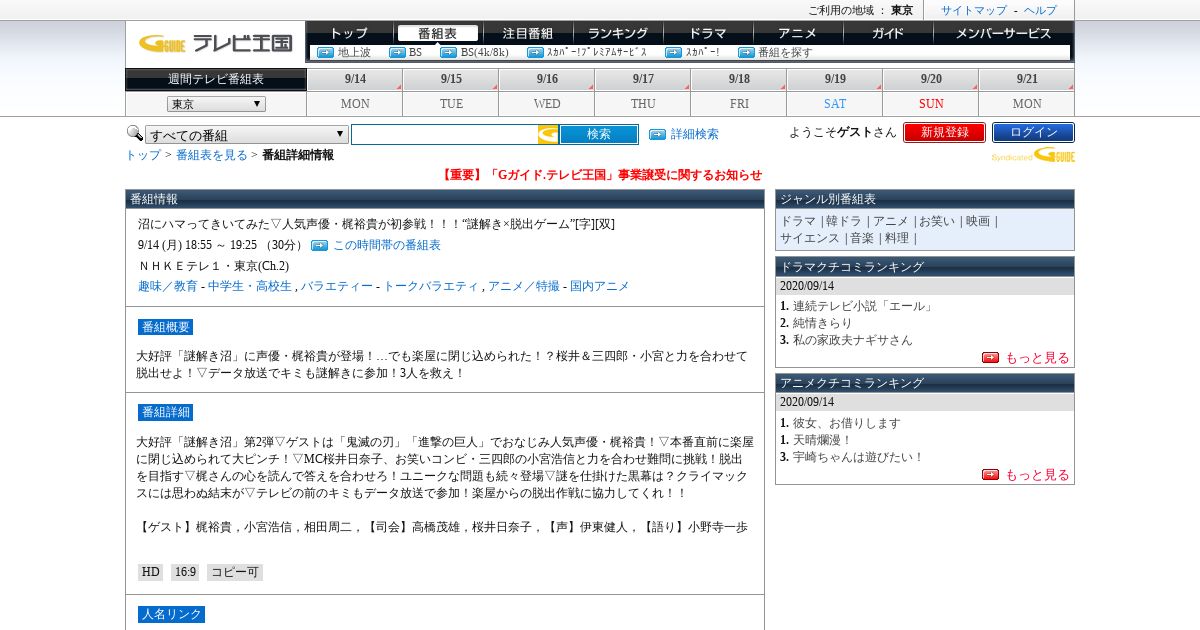Open the ガイド tab
The image size is (1200, 630).
(x=888, y=33)
